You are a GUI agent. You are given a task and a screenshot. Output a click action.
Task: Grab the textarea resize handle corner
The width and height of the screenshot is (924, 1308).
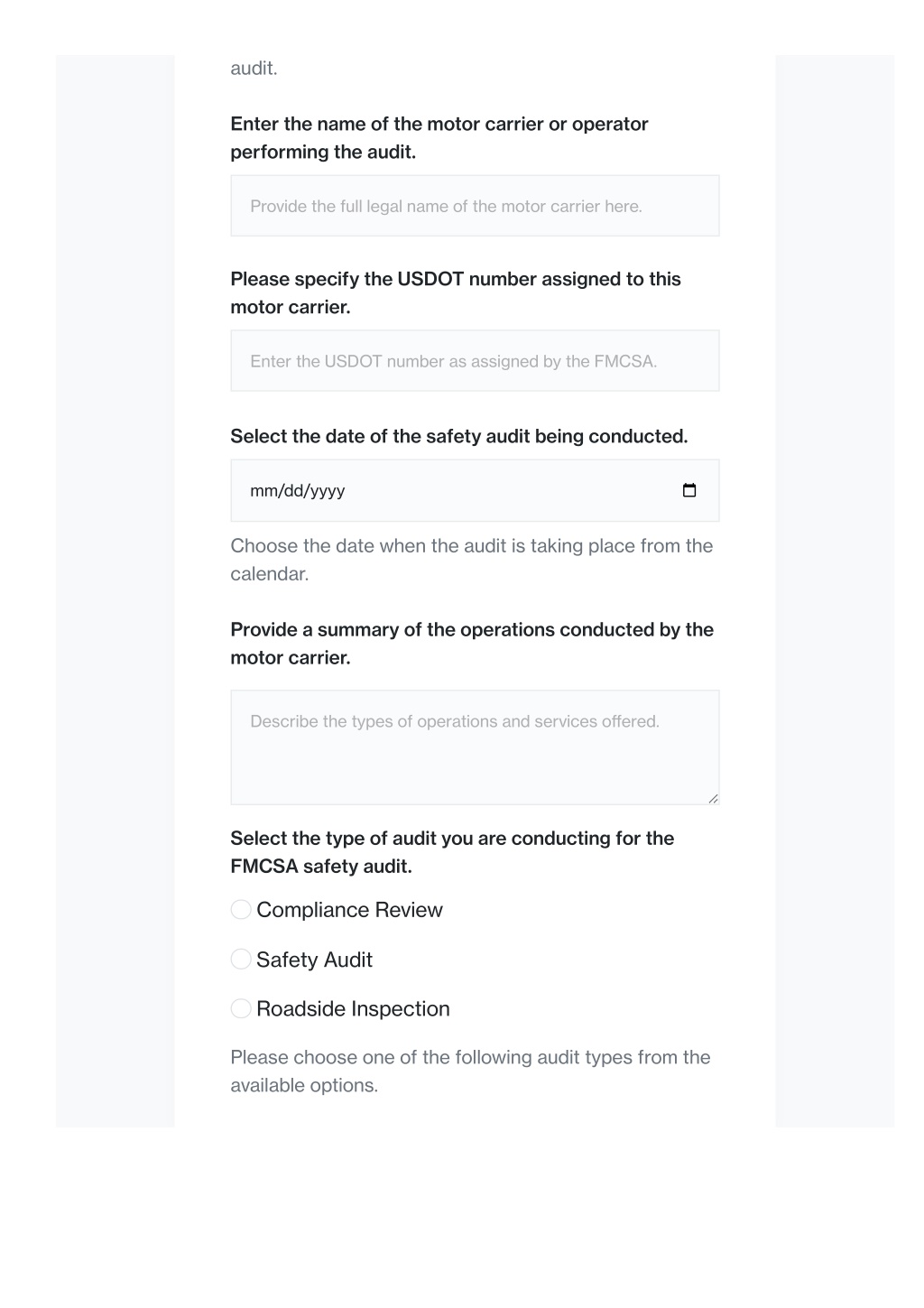[713, 798]
